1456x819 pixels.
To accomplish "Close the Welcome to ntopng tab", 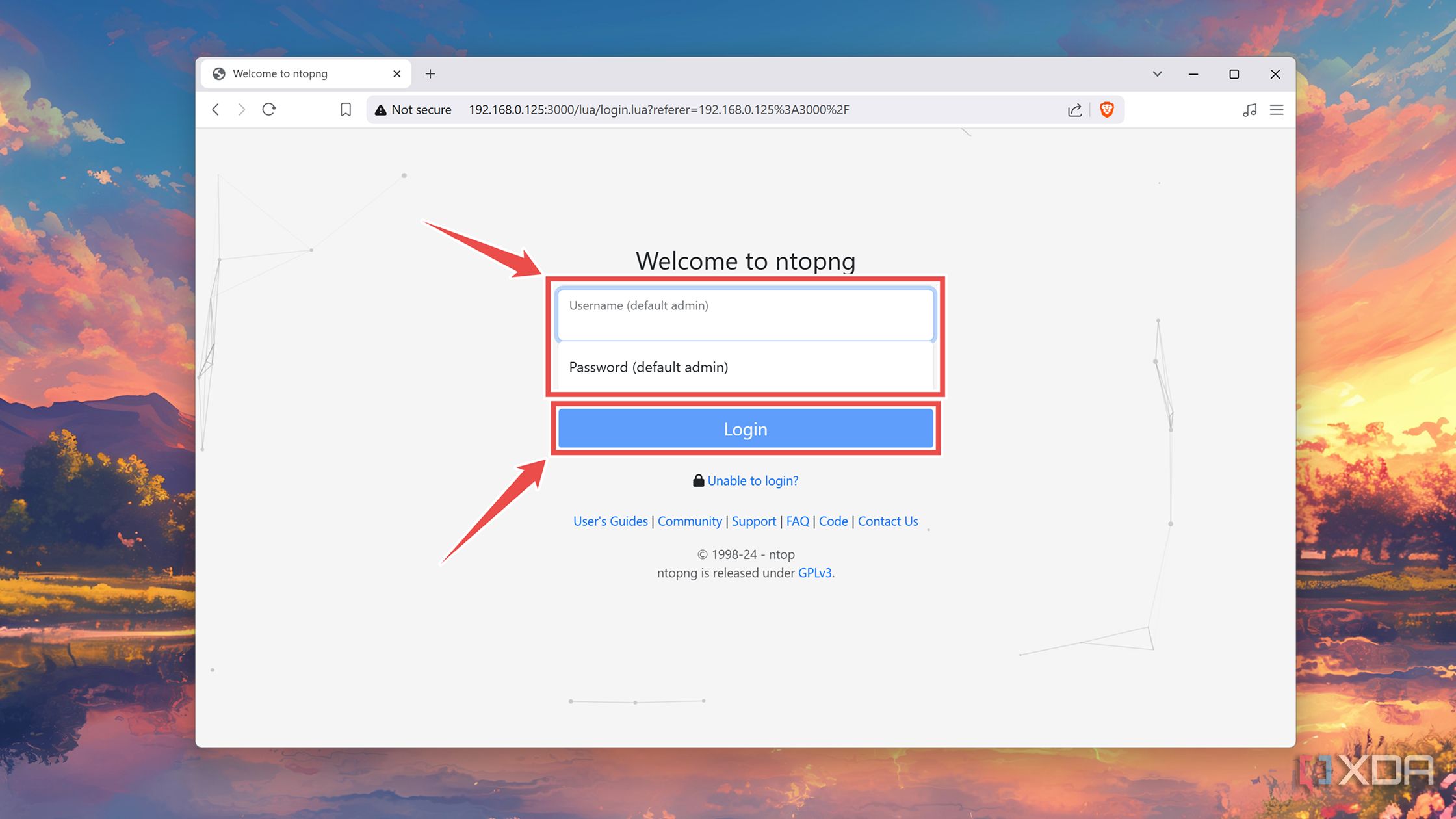I will click(396, 73).
